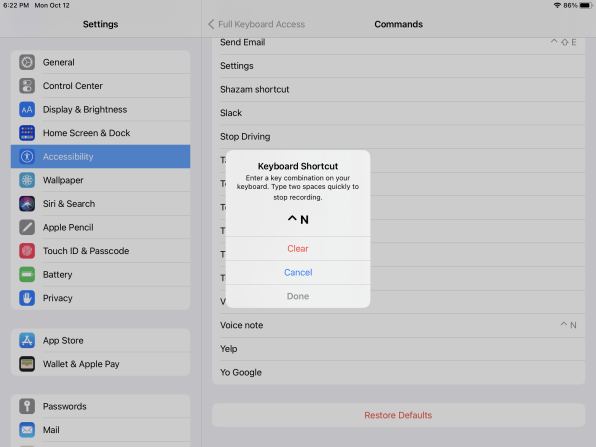Clear the recorded keyboard shortcut
The image size is (596, 447).
tap(298, 249)
